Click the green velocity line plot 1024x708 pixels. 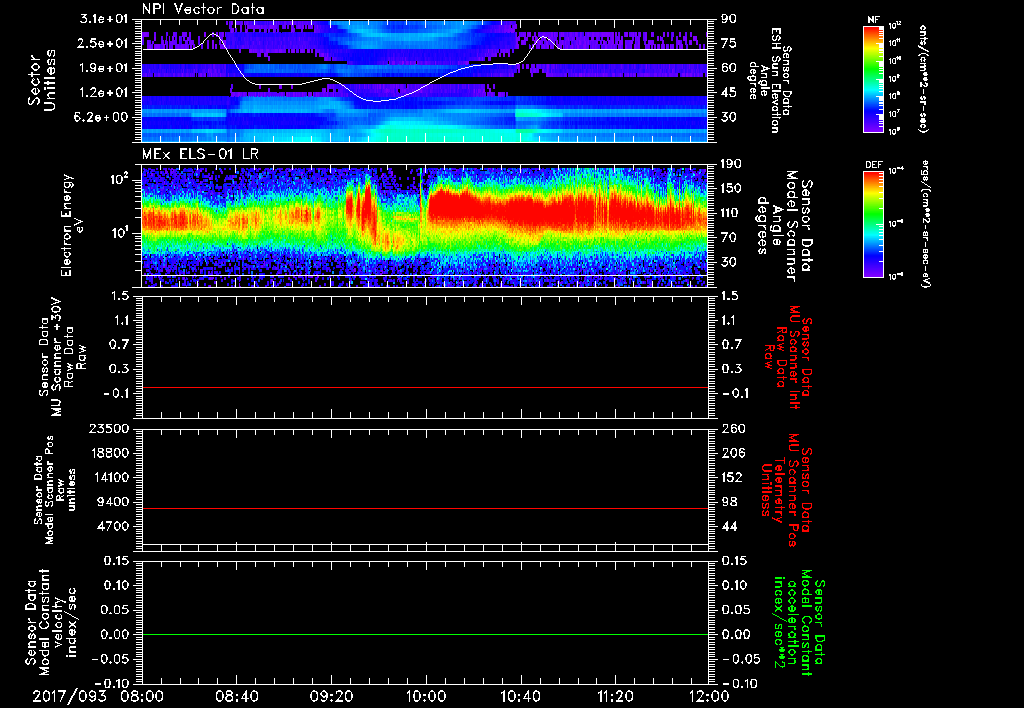click(x=424, y=634)
